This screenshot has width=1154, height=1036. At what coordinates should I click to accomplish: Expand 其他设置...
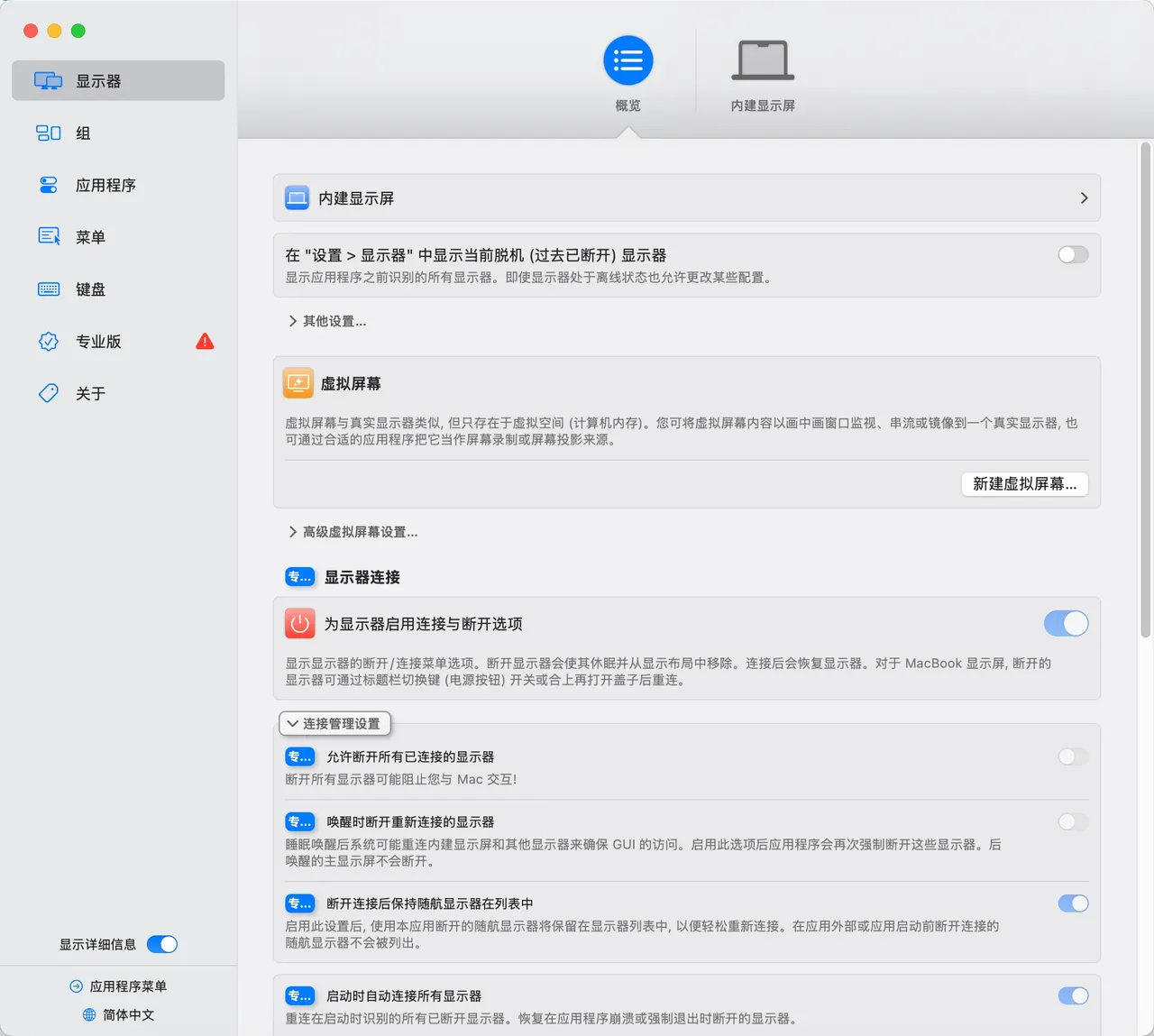[x=327, y=321]
